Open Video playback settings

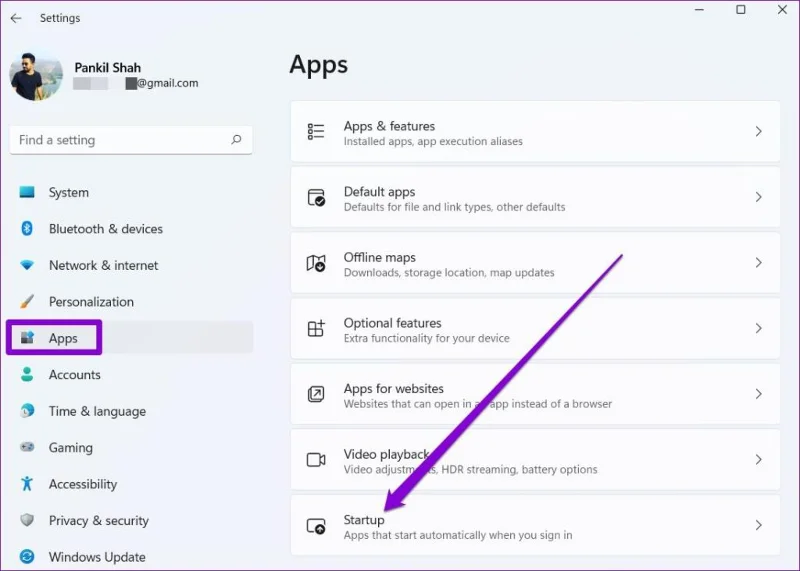[535, 460]
